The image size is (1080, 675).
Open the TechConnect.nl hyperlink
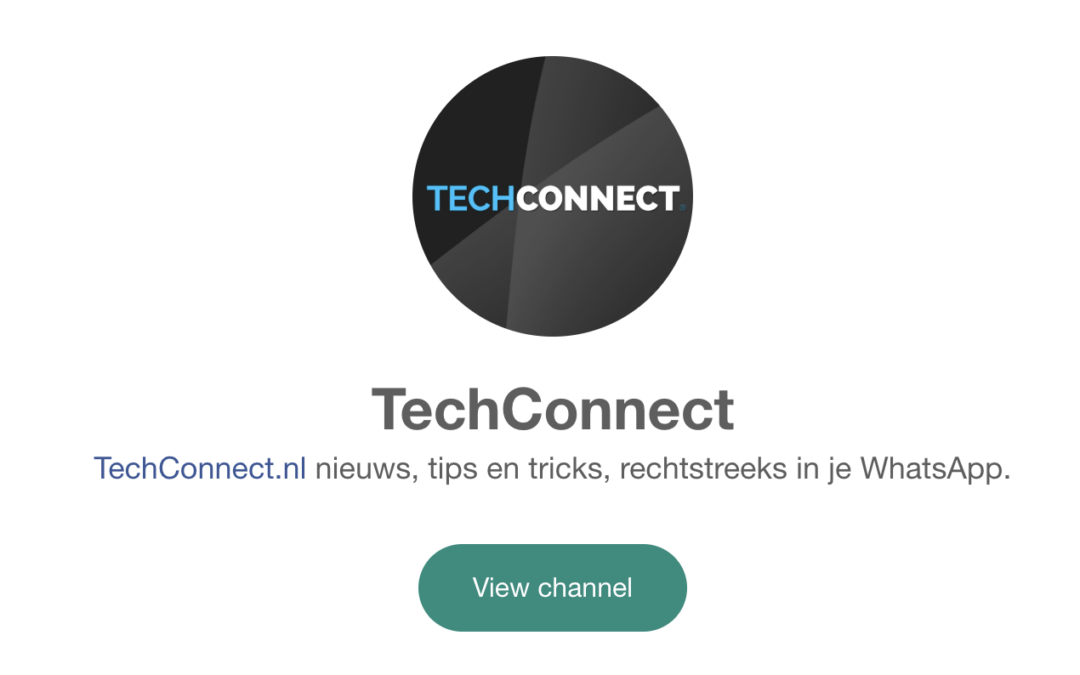[200, 468]
